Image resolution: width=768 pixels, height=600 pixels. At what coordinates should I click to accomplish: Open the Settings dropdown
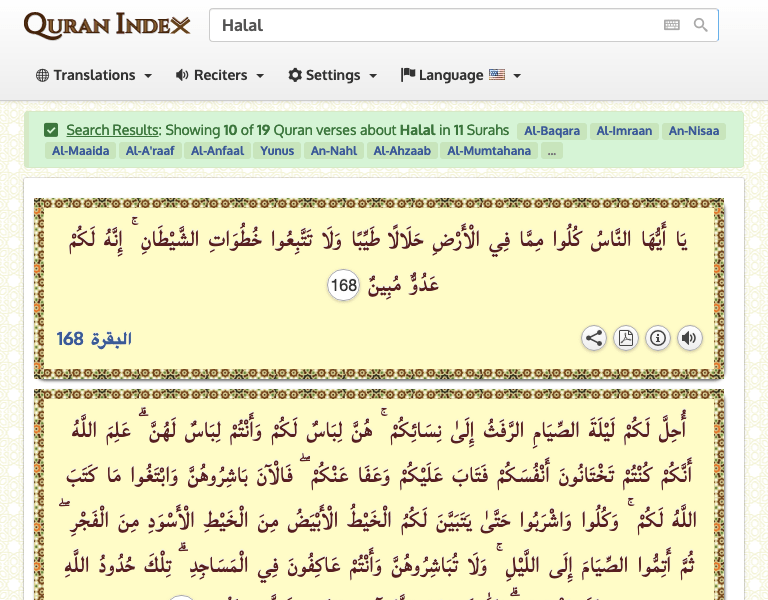pos(333,75)
